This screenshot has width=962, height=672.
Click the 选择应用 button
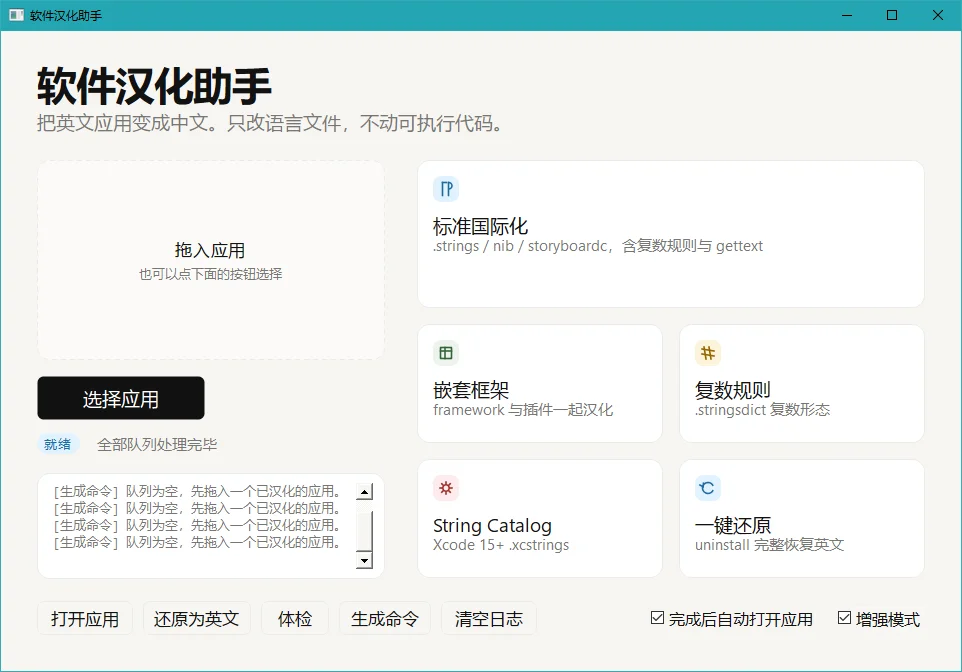(x=121, y=398)
